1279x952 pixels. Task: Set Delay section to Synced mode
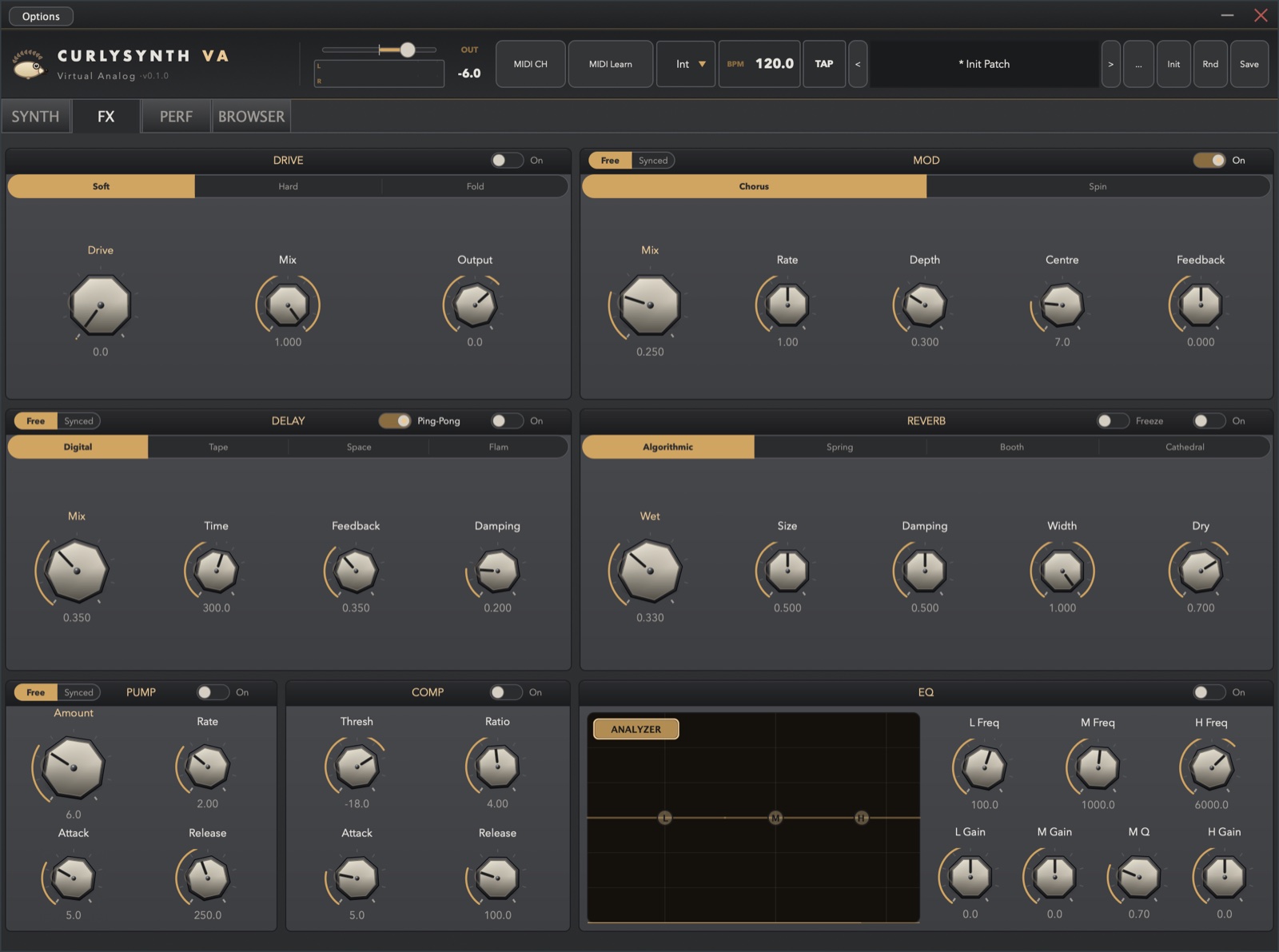click(79, 420)
